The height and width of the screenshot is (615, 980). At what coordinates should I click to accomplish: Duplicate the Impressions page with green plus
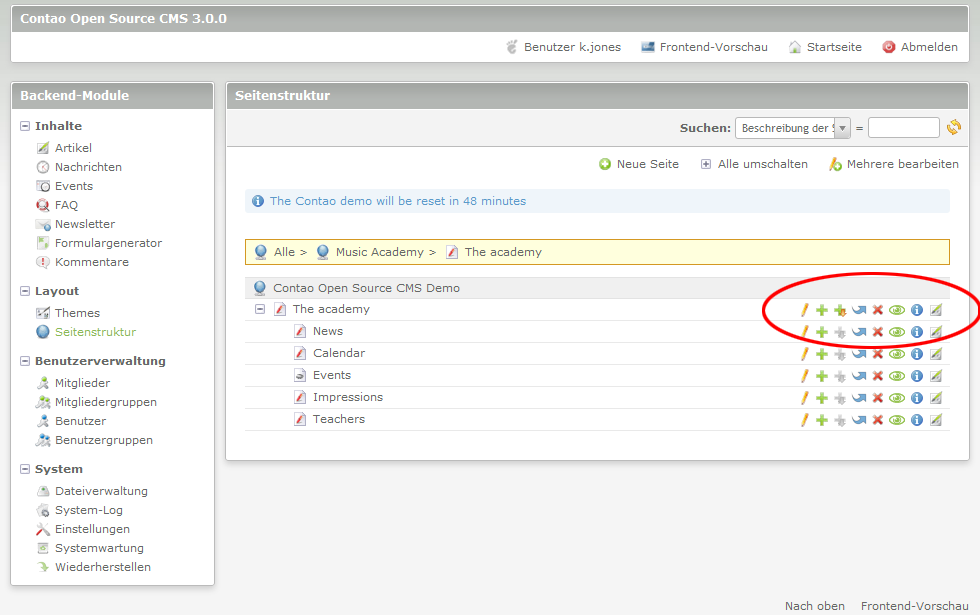[x=822, y=398]
